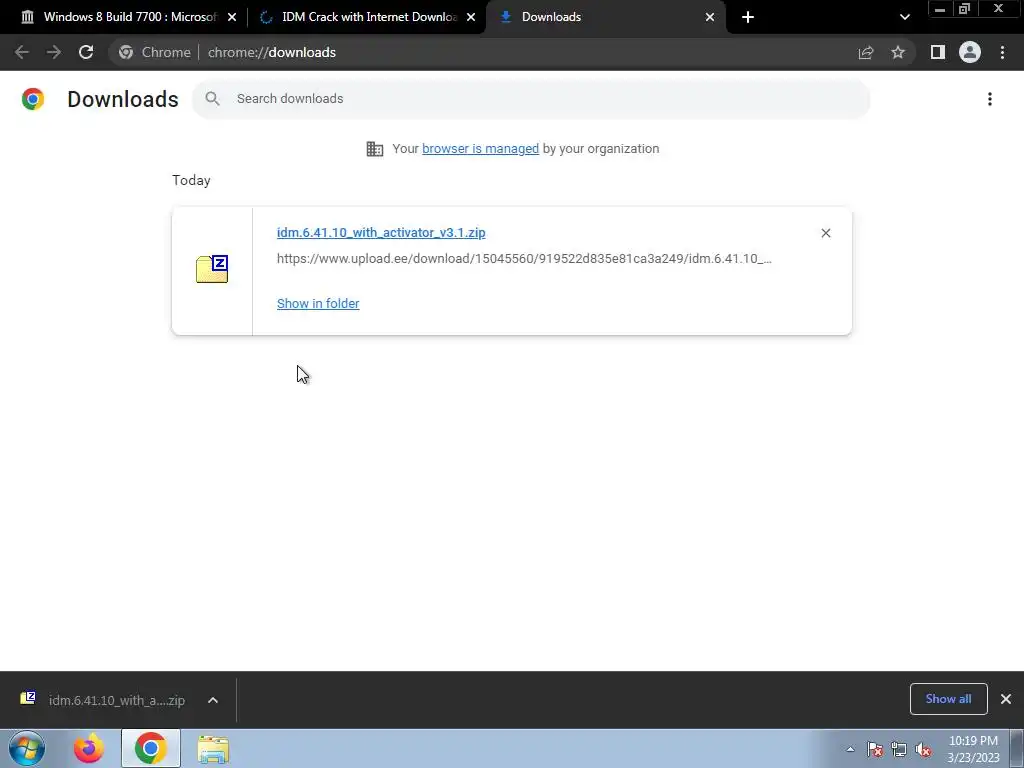
Task: Reload the downloads page
Action: (x=86, y=52)
